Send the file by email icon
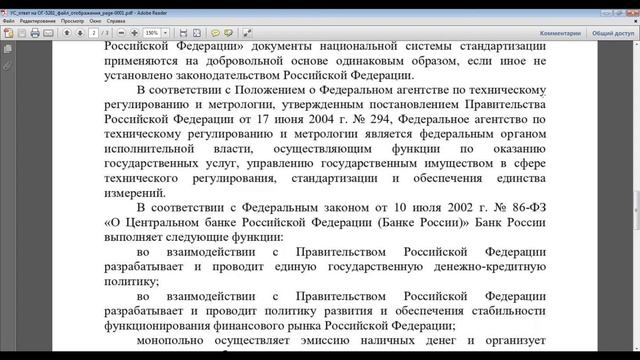 tap(48, 33)
